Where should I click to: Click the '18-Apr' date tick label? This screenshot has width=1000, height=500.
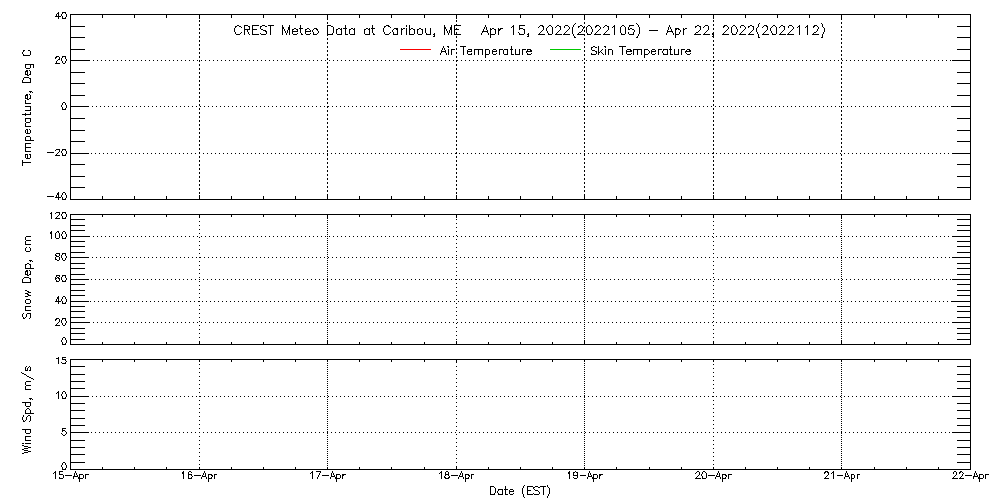pyautogui.click(x=457, y=476)
